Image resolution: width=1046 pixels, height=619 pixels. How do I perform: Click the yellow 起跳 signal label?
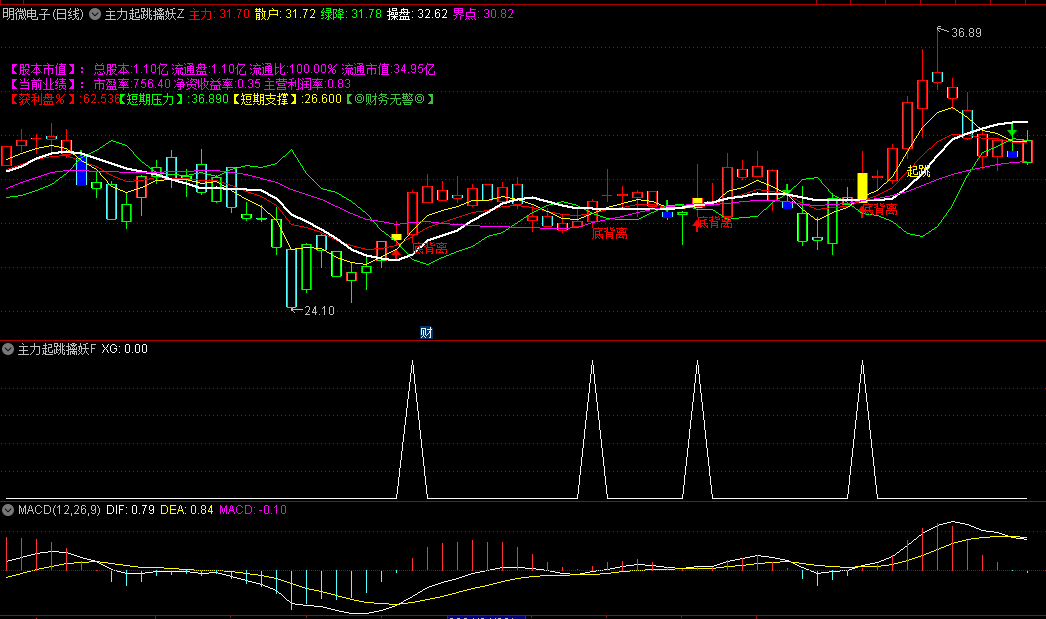pos(918,172)
